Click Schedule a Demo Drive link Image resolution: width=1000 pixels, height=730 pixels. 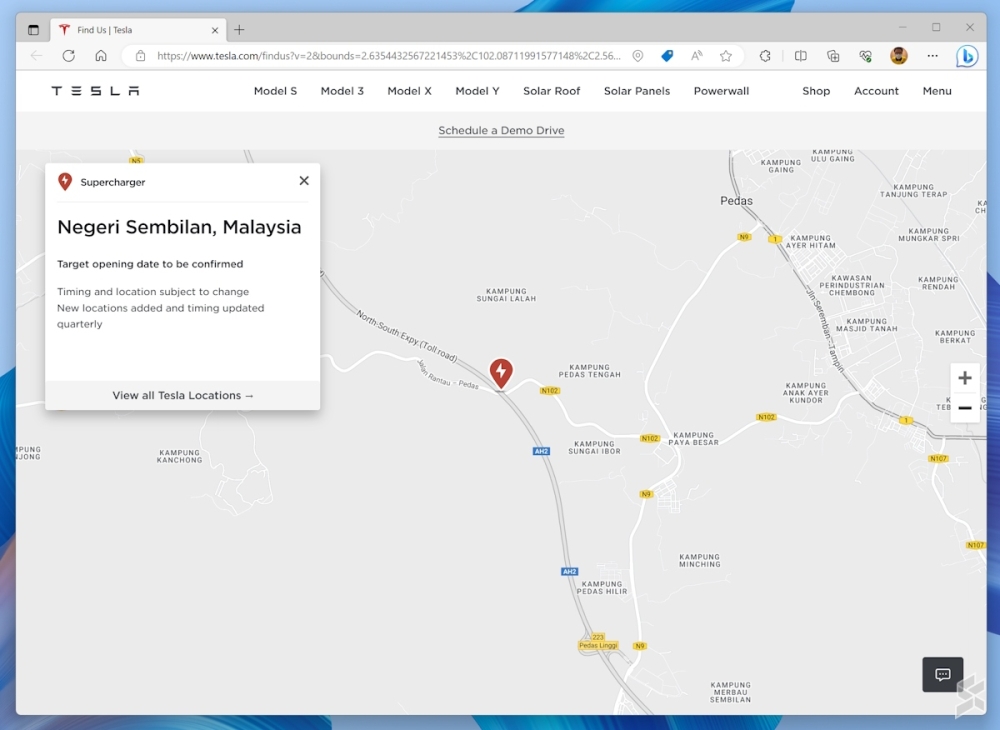(501, 131)
